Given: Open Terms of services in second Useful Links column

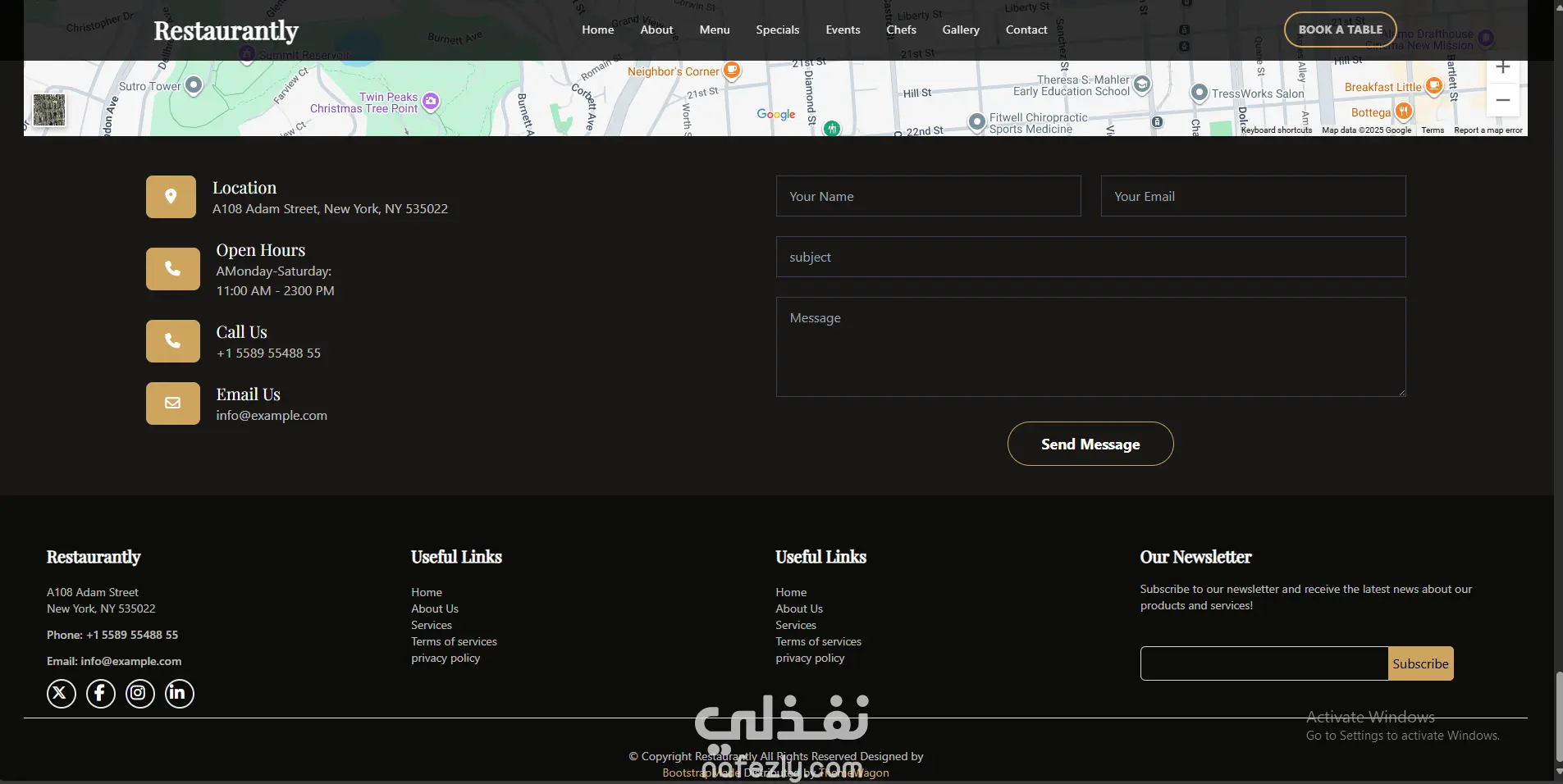Looking at the screenshot, I should (818, 641).
